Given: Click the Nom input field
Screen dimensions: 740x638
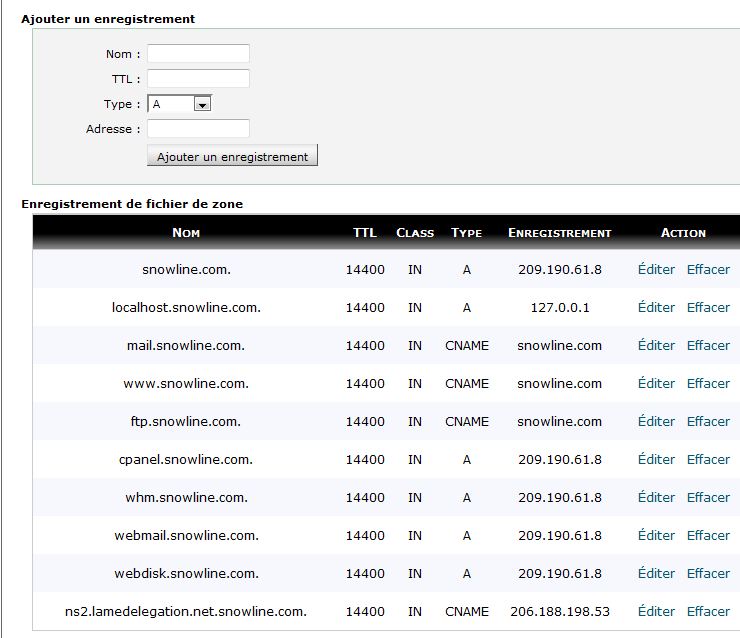Looking at the screenshot, I should click(198, 54).
